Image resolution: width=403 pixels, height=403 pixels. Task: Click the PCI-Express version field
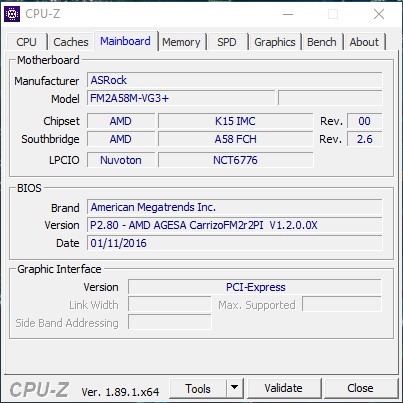coord(255,287)
